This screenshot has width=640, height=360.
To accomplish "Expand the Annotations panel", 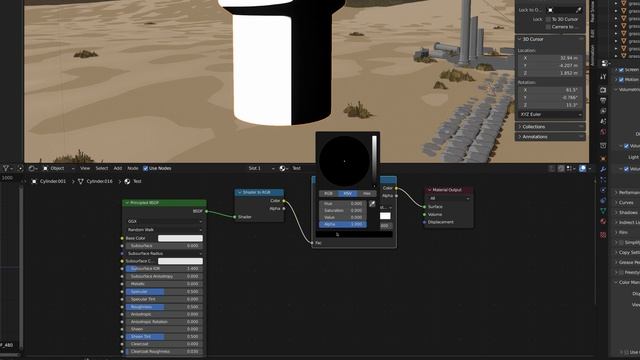I will click(x=550, y=137).
